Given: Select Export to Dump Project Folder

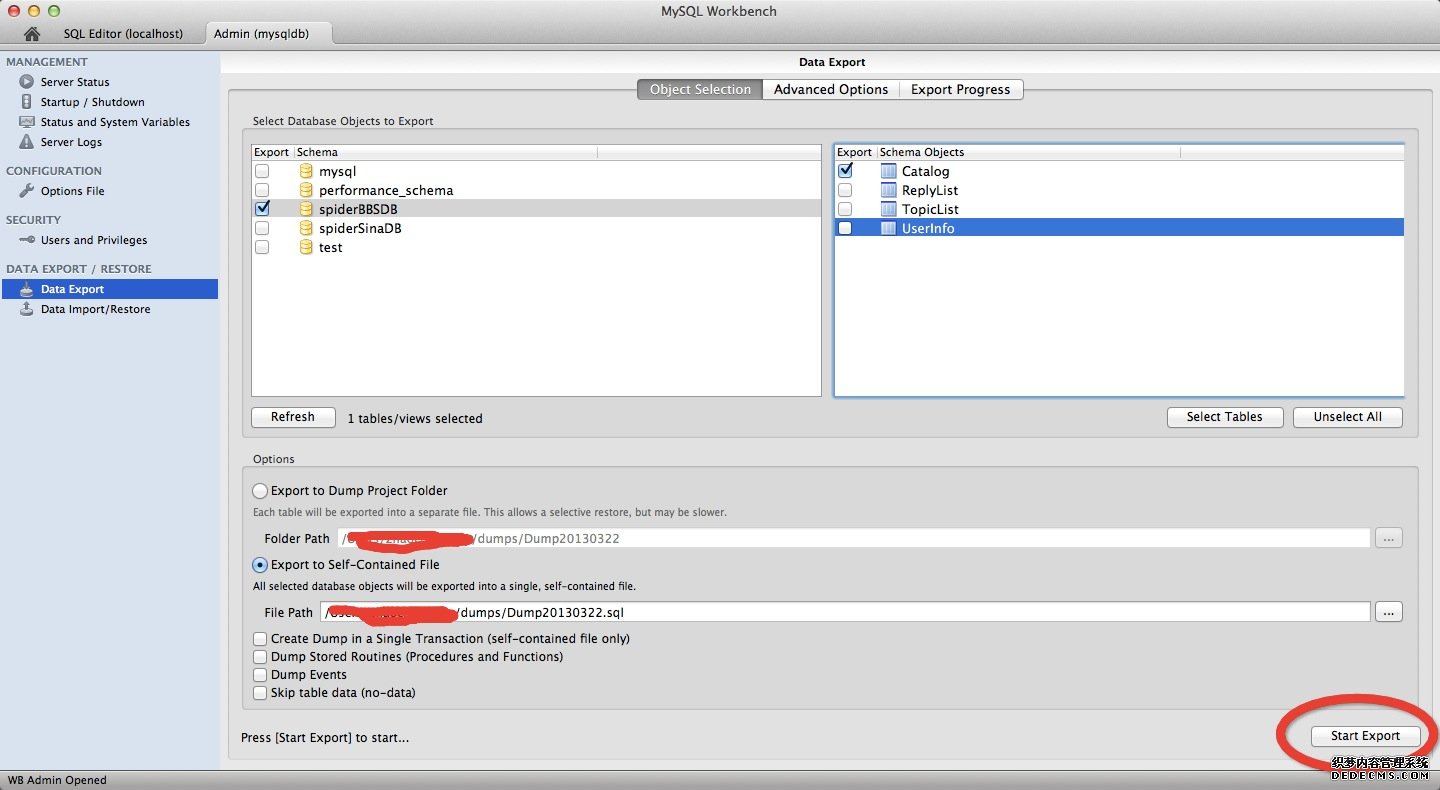Looking at the screenshot, I should [261, 491].
